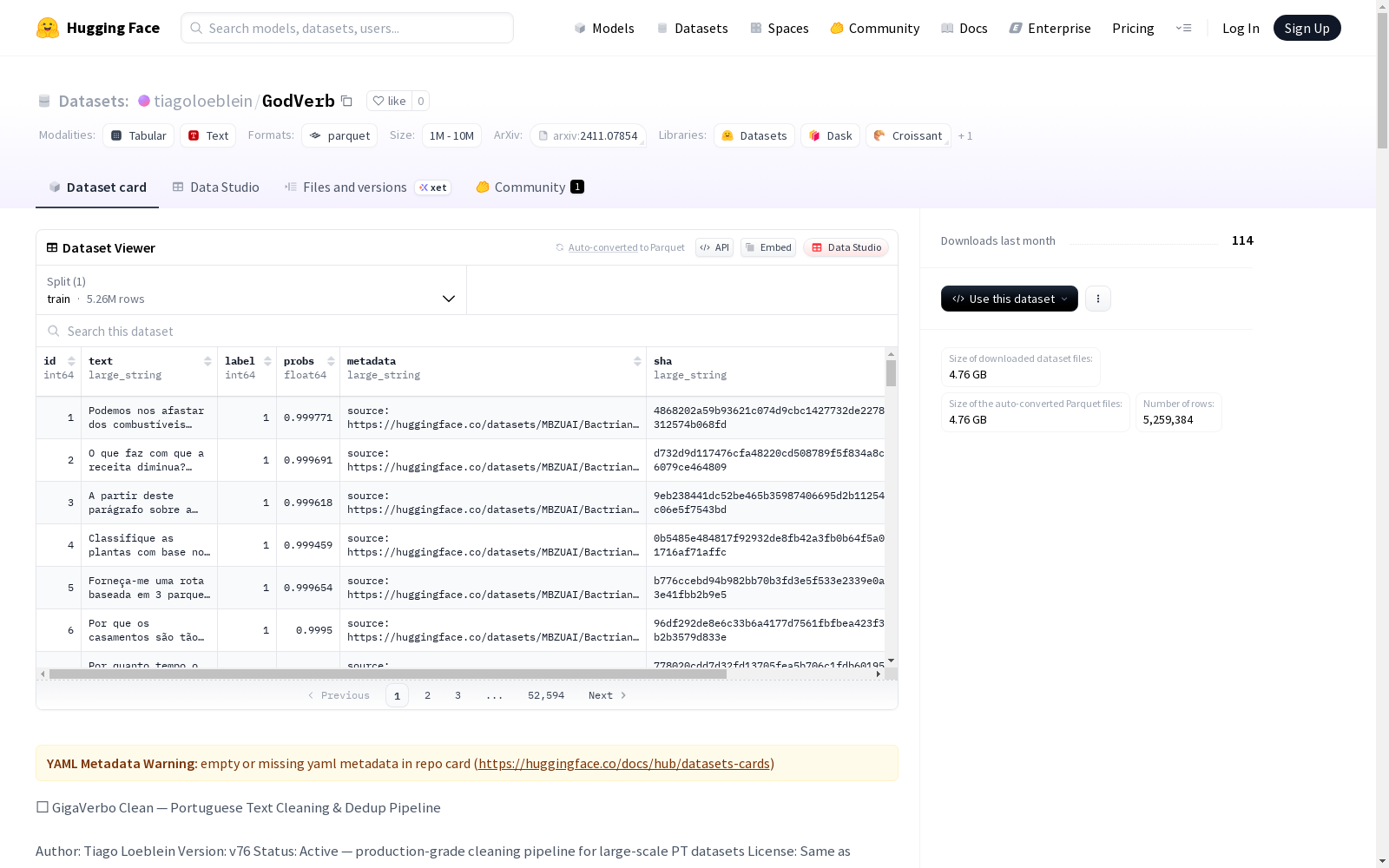Select the Croissant library tag
The width and height of the screenshot is (1389, 868).
coord(908,135)
